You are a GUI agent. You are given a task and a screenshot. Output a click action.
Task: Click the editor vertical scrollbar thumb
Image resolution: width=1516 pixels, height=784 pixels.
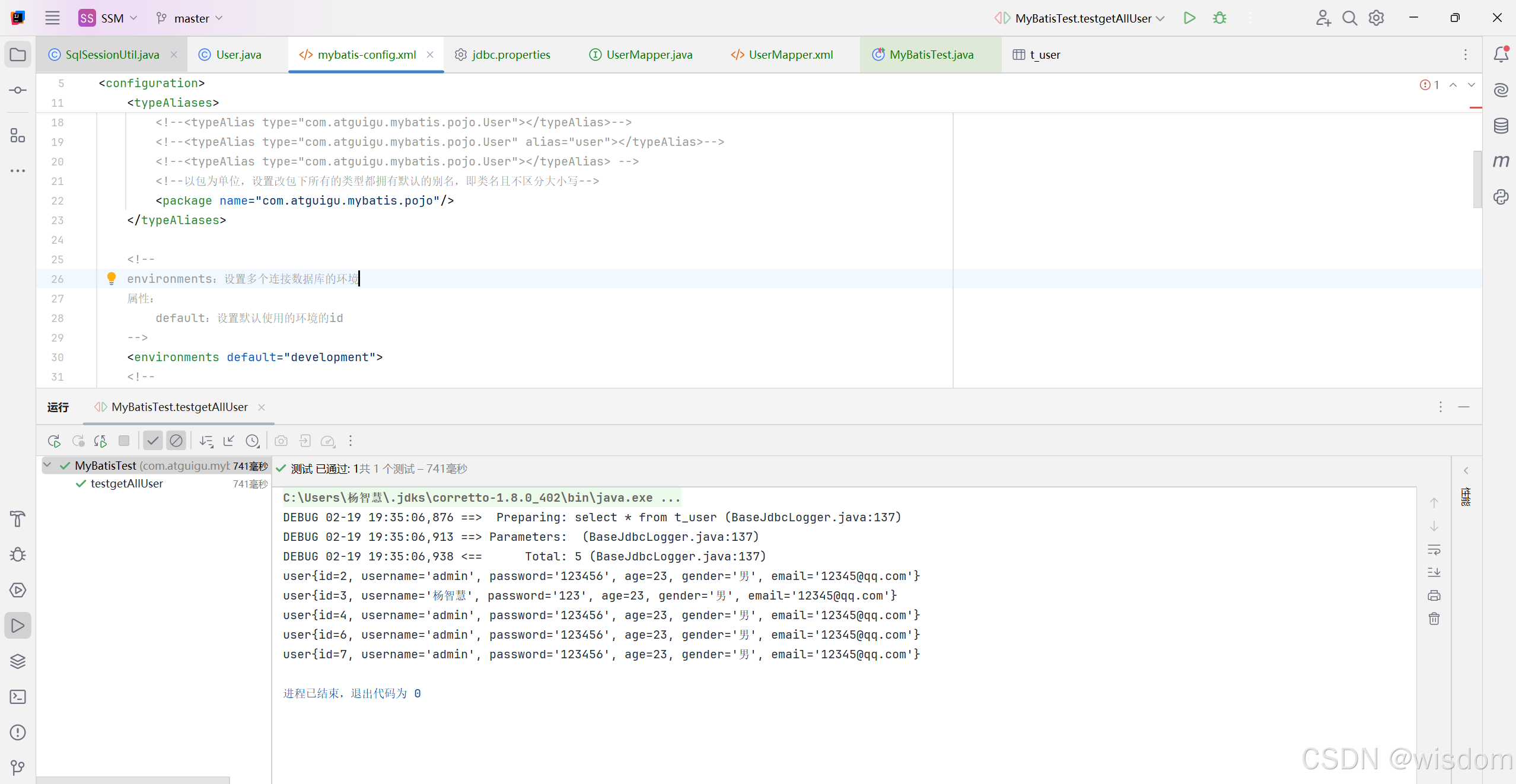pyautogui.click(x=1477, y=179)
